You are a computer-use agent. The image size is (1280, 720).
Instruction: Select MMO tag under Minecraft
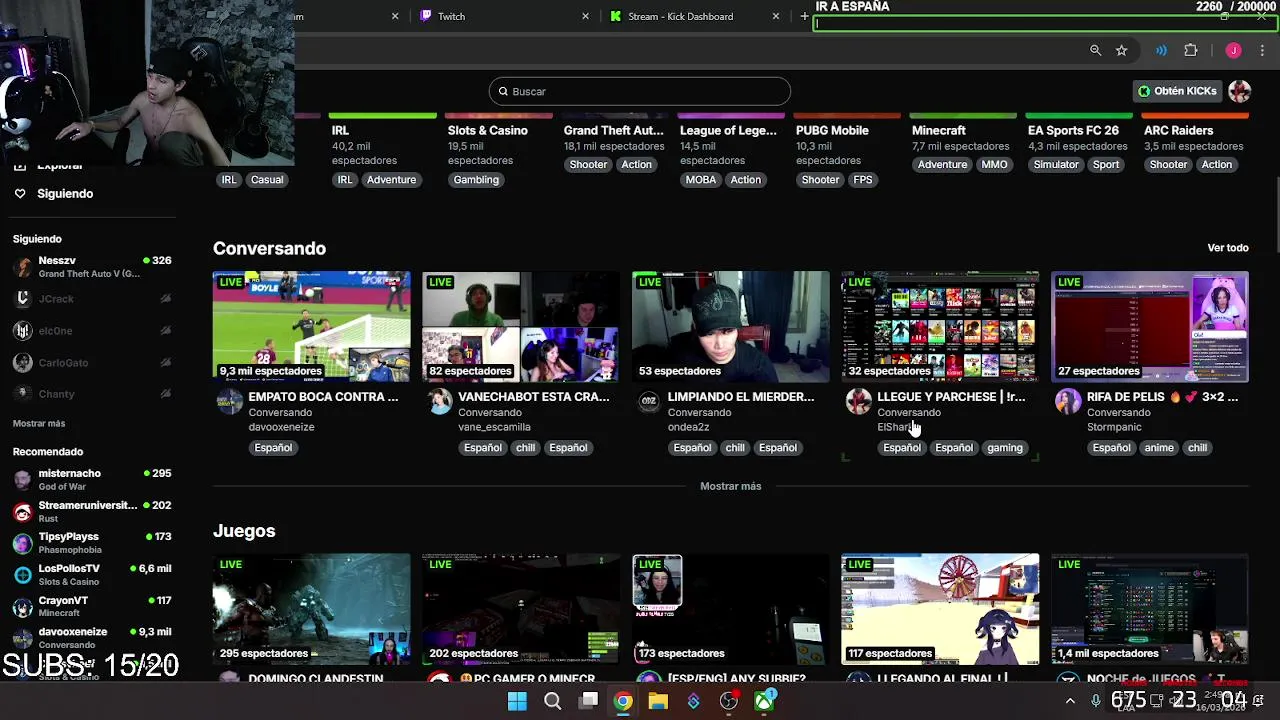[x=994, y=164]
